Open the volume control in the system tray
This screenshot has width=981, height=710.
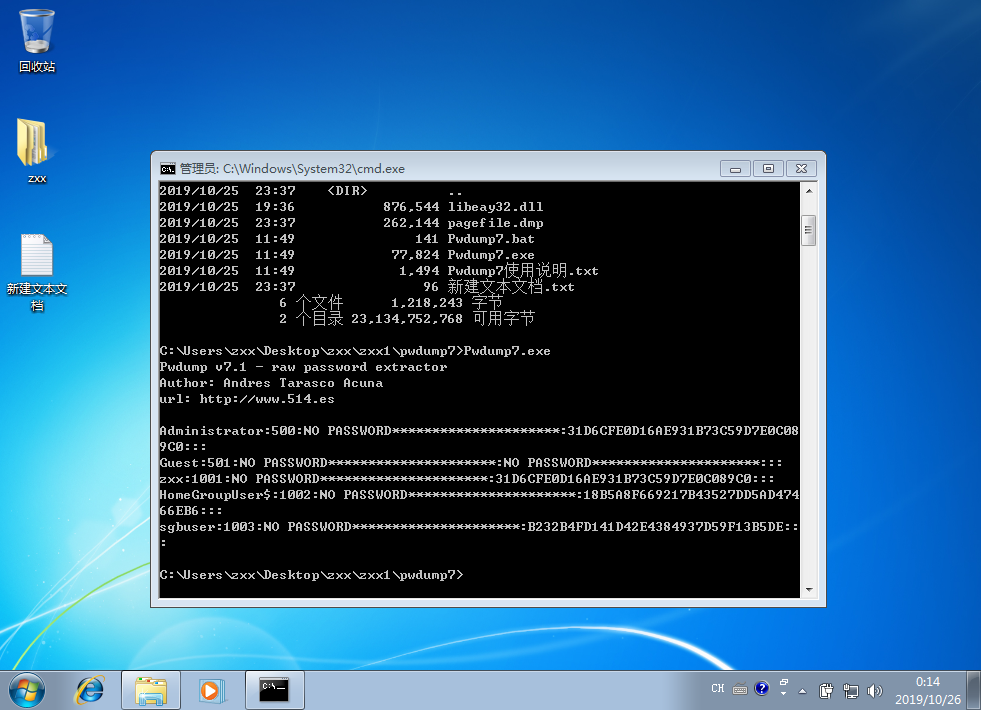point(875,690)
